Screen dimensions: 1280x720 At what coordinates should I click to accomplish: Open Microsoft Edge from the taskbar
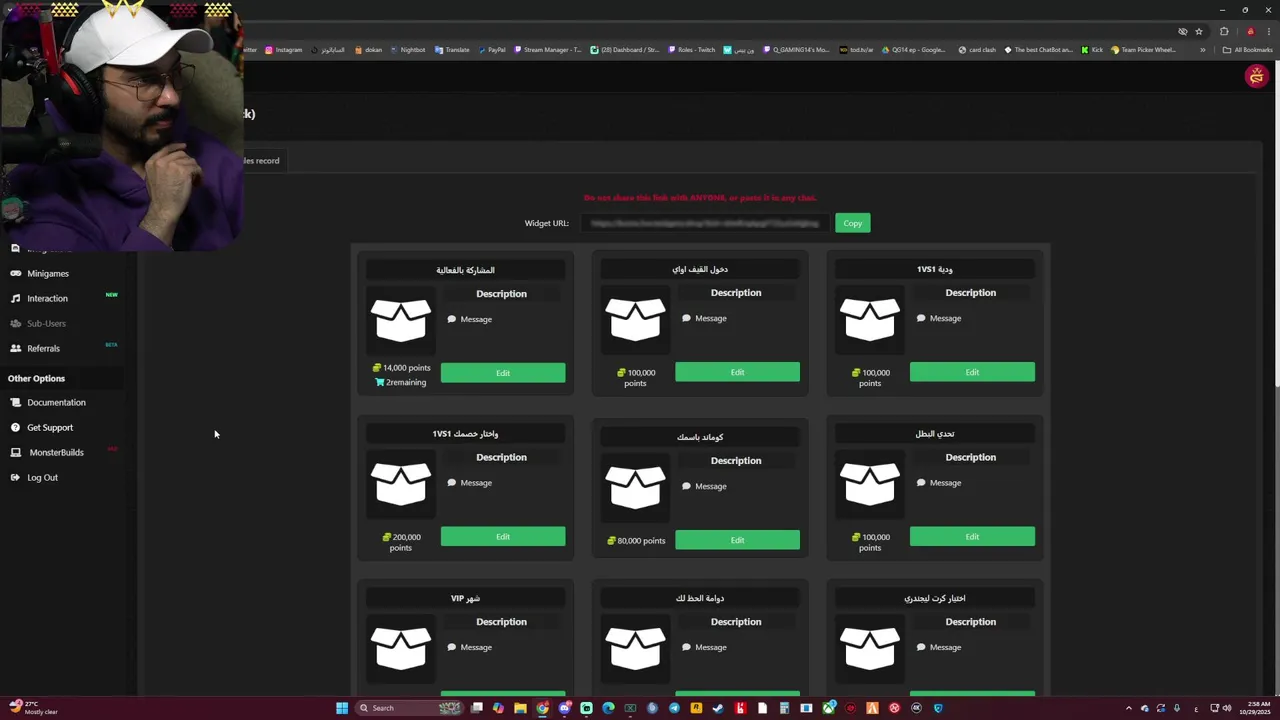pos(608,708)
